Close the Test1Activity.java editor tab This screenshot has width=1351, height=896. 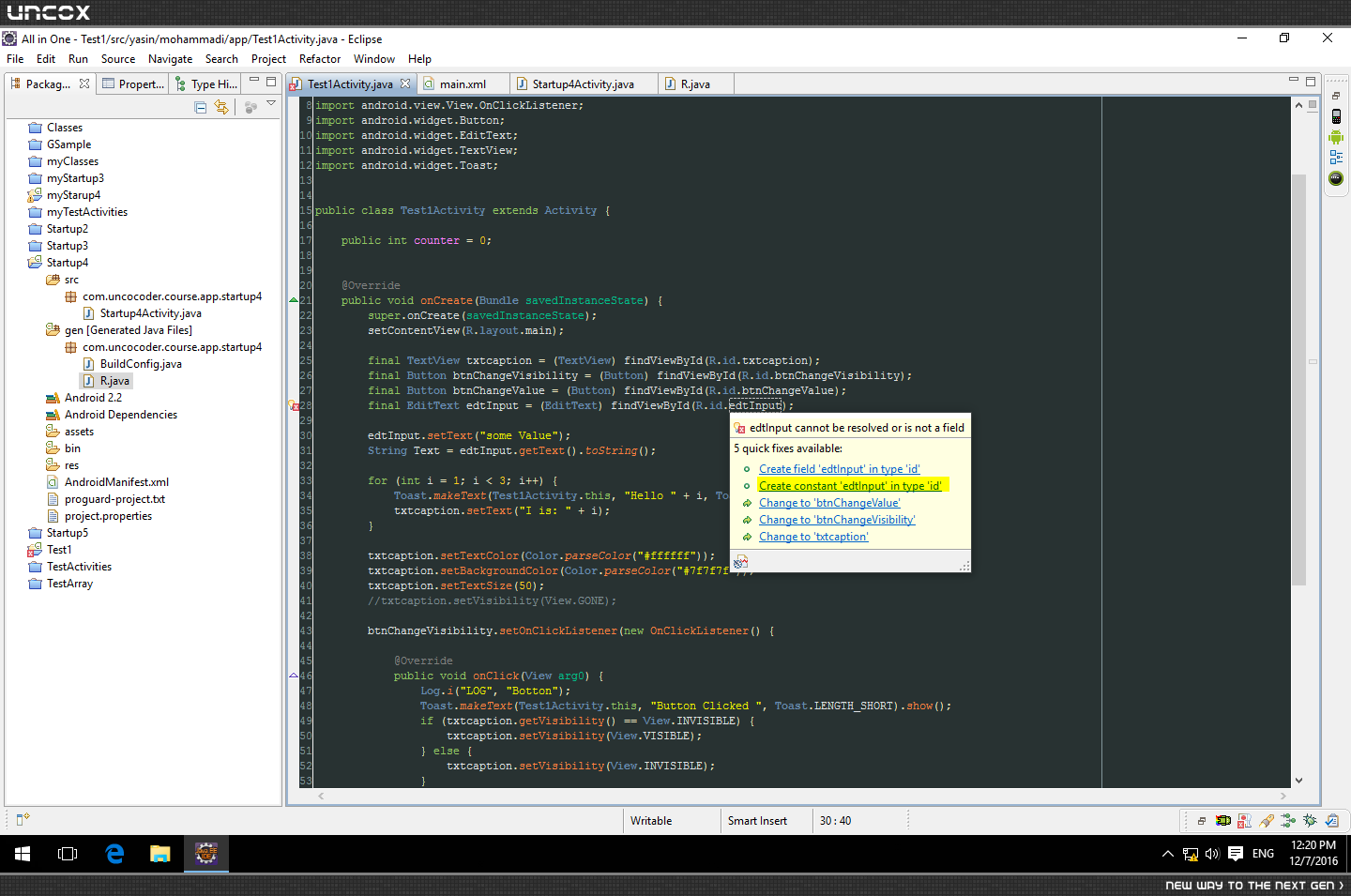[405, 84]
